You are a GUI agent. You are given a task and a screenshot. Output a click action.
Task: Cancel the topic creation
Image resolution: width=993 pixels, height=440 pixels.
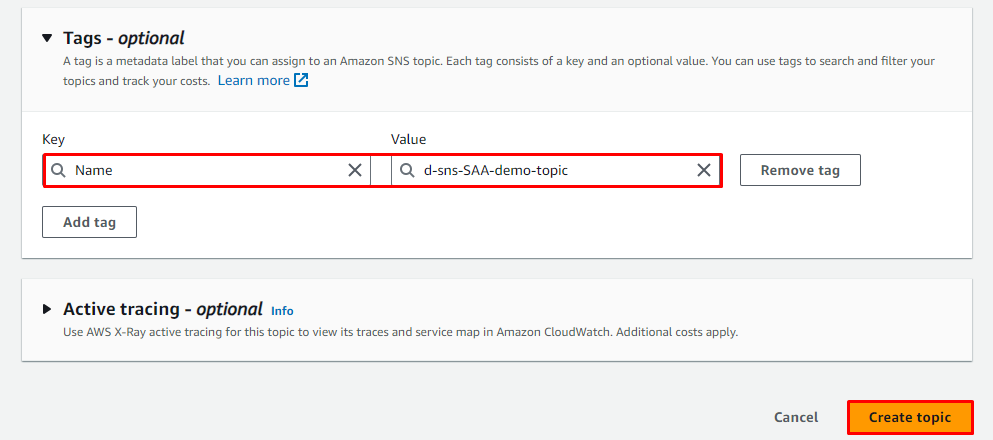(796, 417)
